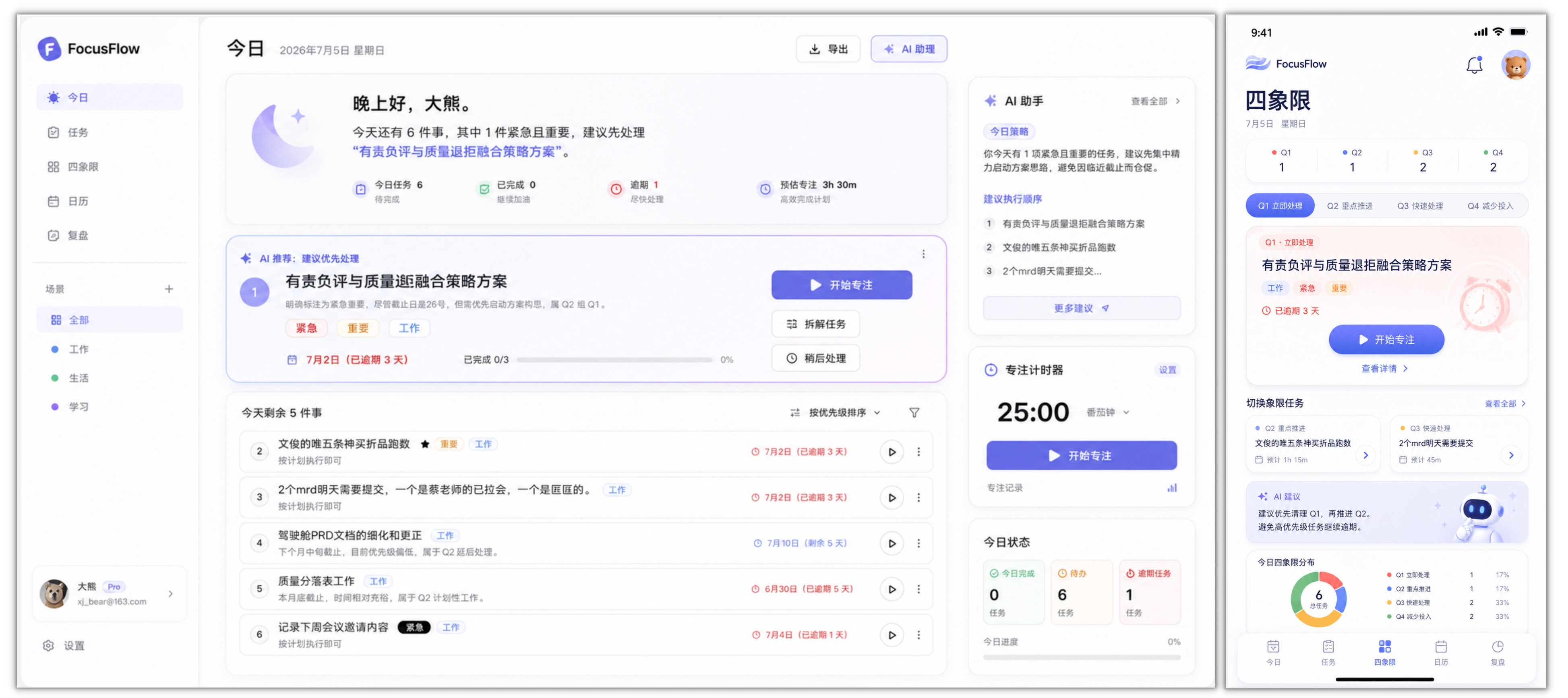Viewport: 1568px width, 698px height.
Task: Open the arrow on the mobile Q3 快速处理 card
Action: tap(1511, 455)
